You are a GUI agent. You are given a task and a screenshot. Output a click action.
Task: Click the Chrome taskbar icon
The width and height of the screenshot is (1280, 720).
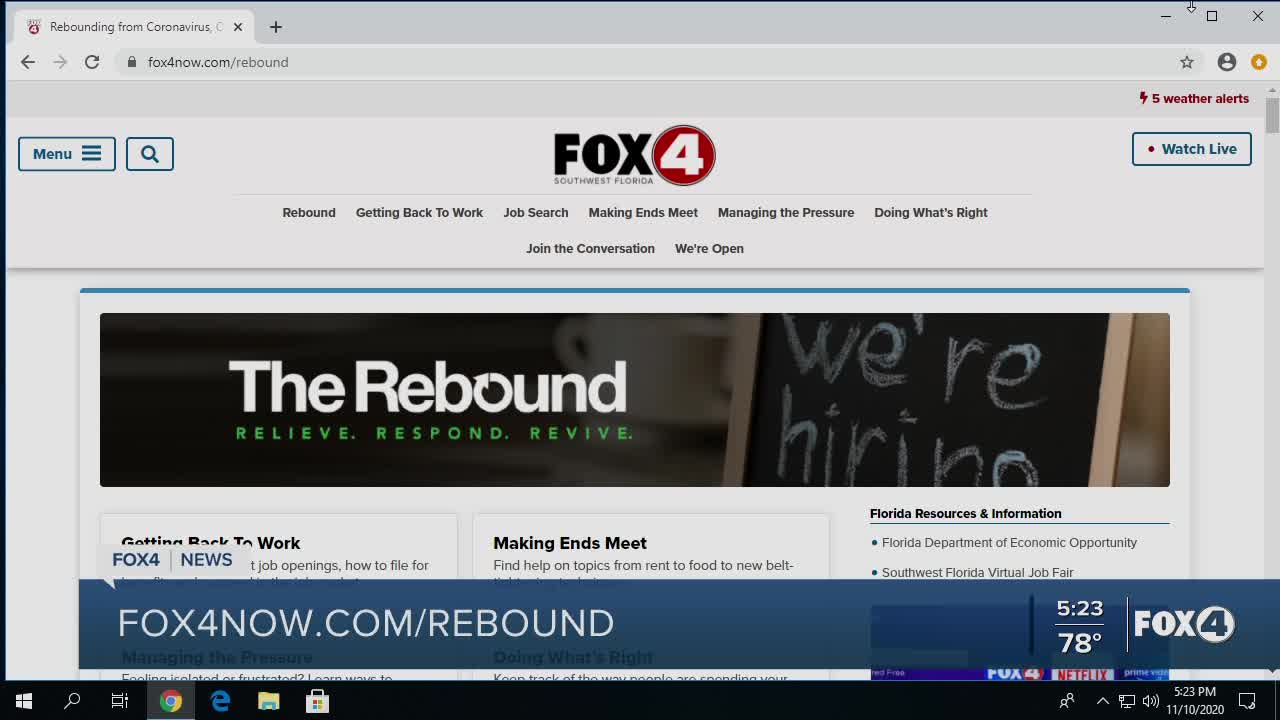coord(171,701)
